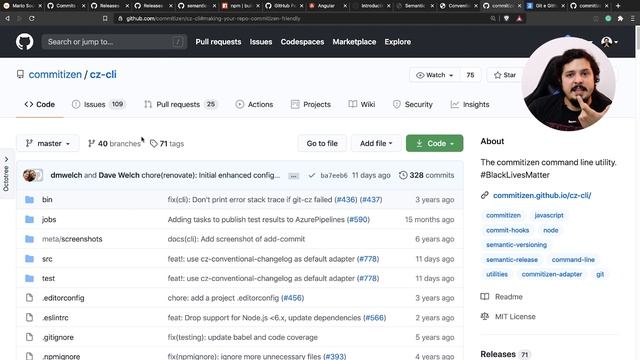This screenshot has width=640, height=360.
Task: Click the .editorconfig file icon
Action: [29, 298]
